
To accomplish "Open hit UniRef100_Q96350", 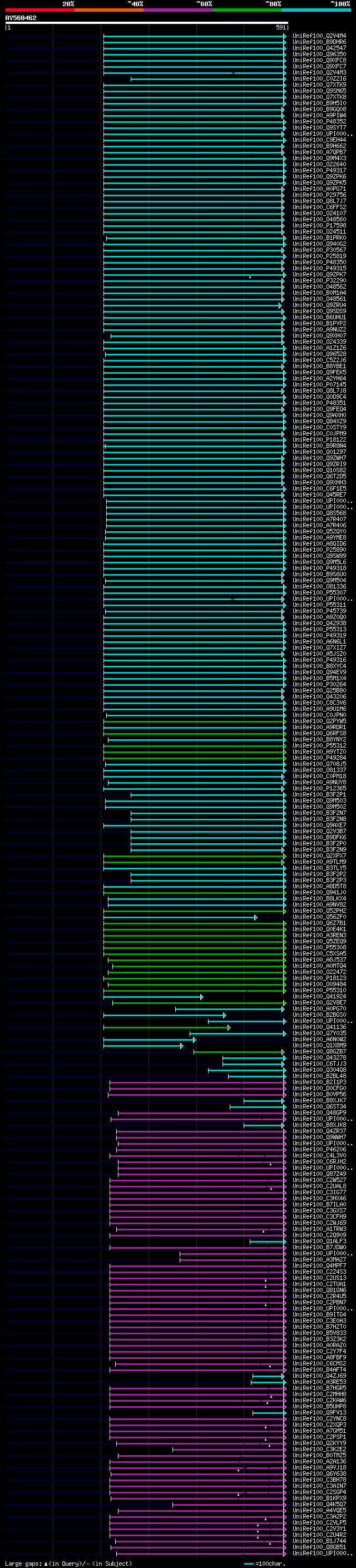I will tap(319, 54).
